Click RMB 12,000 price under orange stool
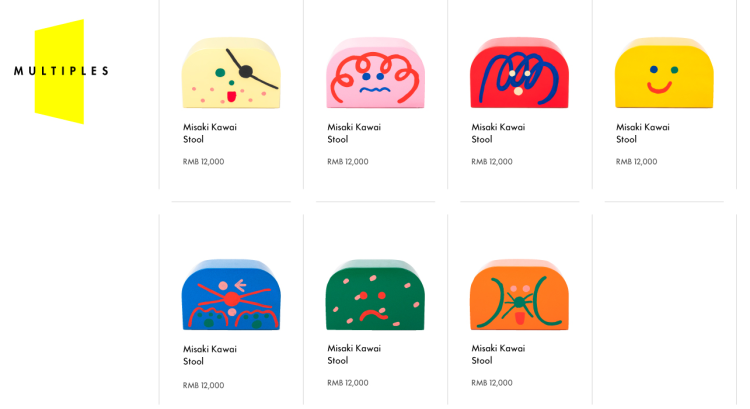This screenshot has width=750, height=409. [x=492, y=383]
